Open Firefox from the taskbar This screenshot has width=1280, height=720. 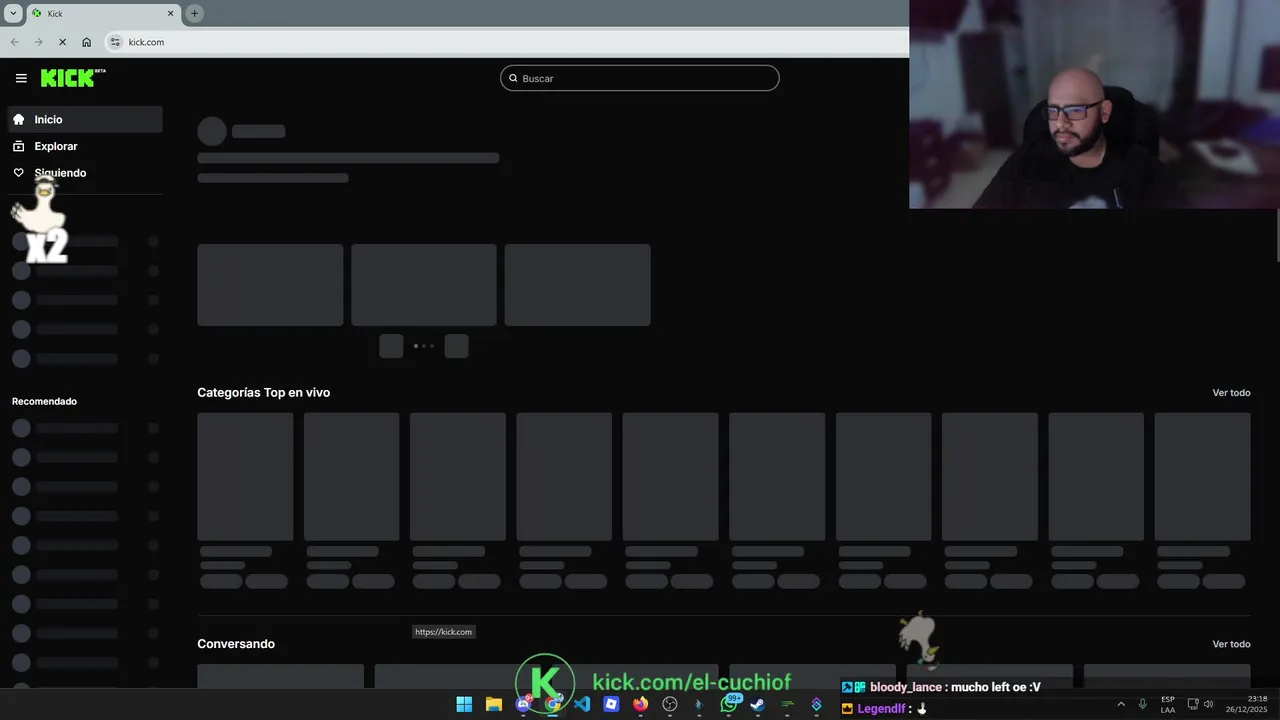pos(640,704)
